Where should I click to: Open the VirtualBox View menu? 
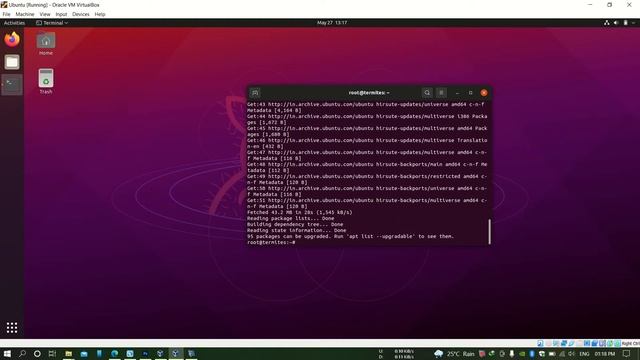[x=45, y=14]
